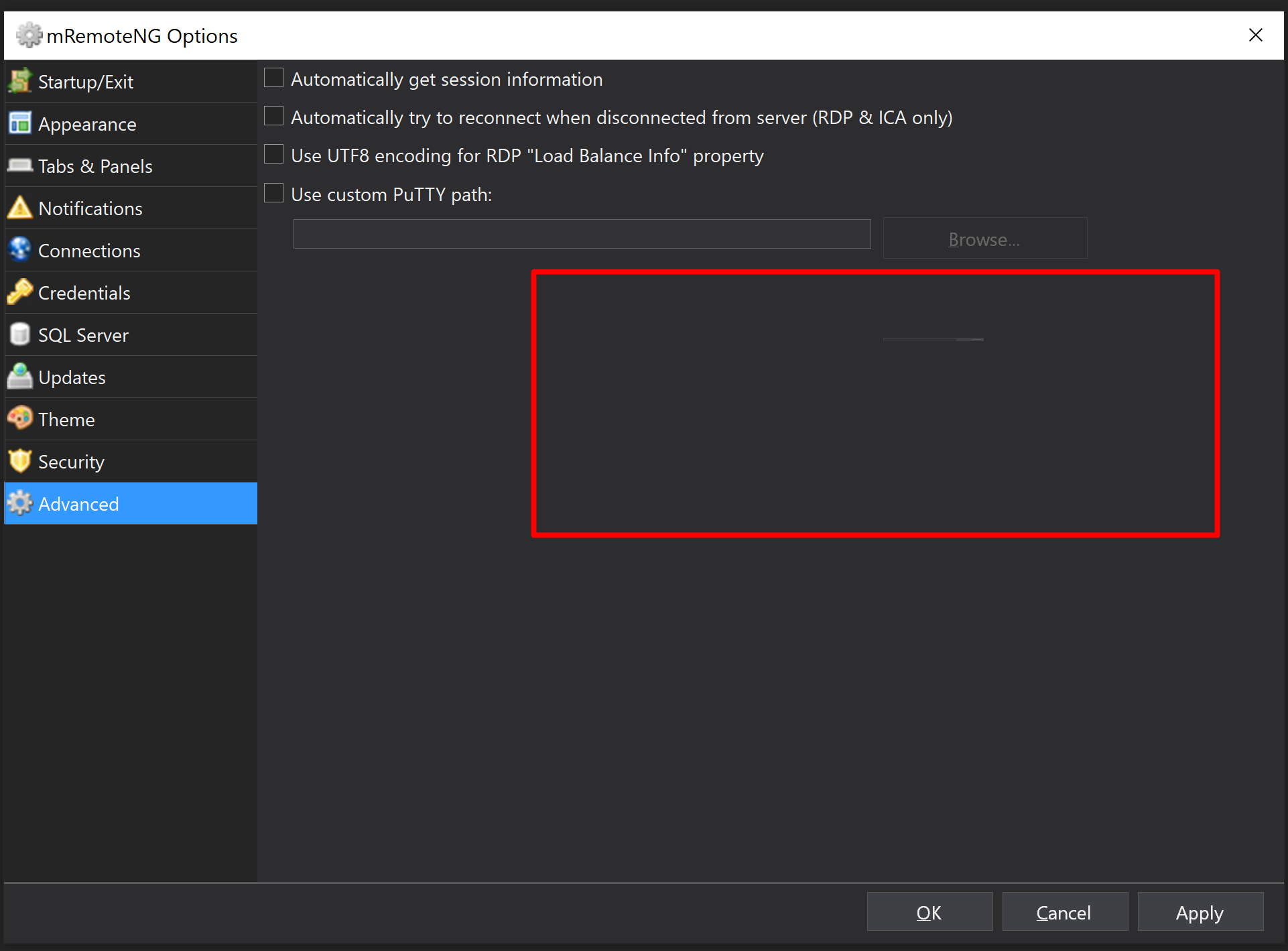Click the Appearance panel icon
Screen dimensions: 1288x951
coord(20,123)
